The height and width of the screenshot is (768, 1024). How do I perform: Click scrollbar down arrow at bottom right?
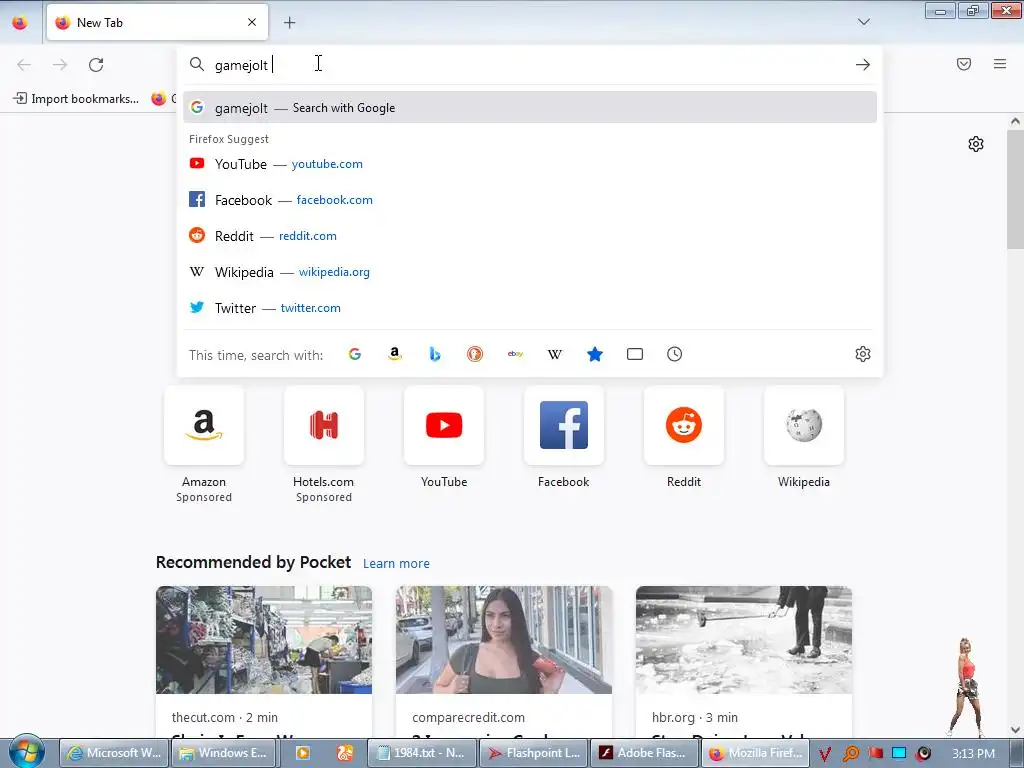[1015, 729]
